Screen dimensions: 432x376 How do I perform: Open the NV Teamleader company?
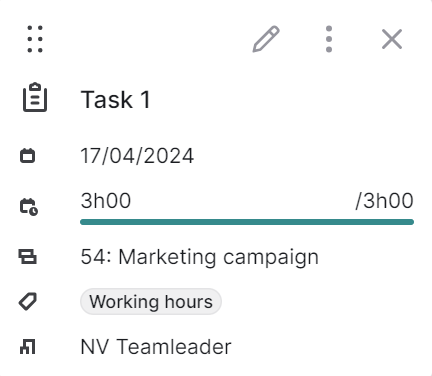tap(156, 347)
